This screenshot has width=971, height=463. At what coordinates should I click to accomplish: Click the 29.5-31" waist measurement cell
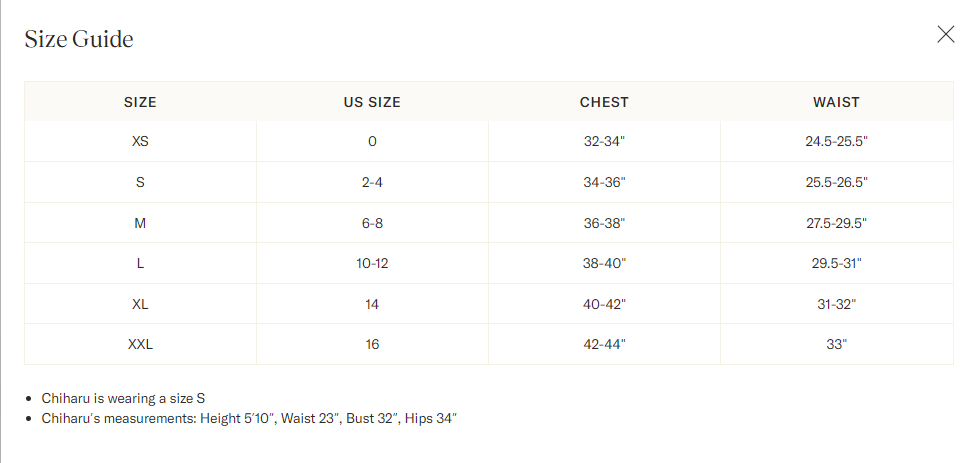click(836, 263)
